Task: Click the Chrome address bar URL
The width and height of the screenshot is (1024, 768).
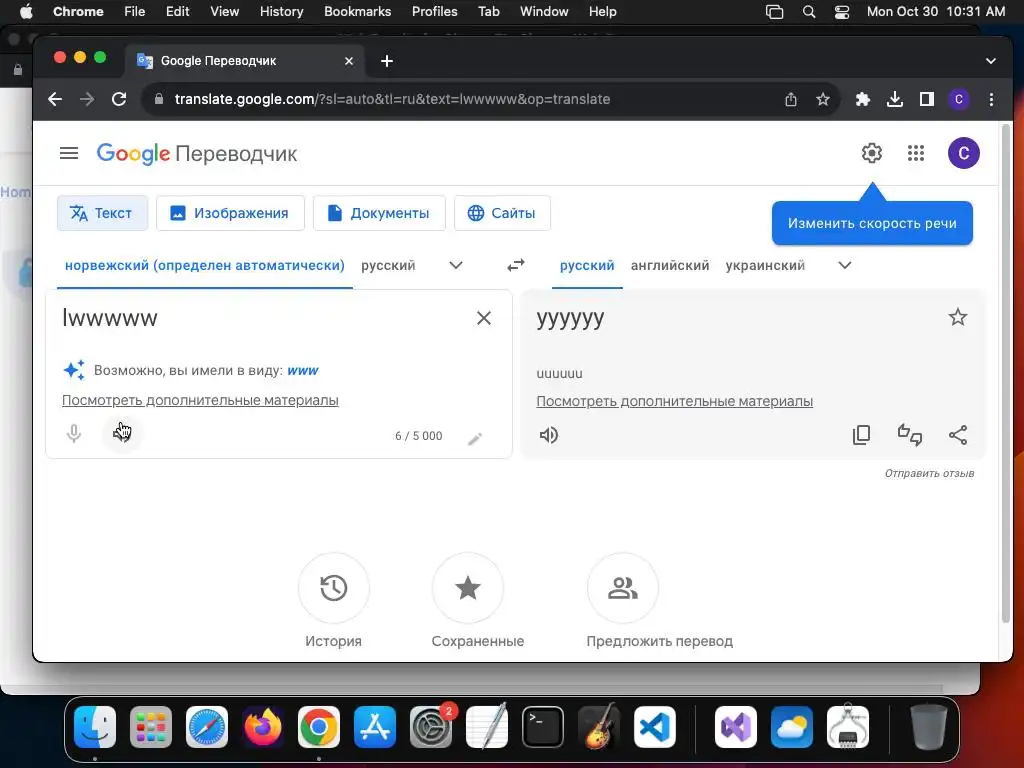Action: 392,99
